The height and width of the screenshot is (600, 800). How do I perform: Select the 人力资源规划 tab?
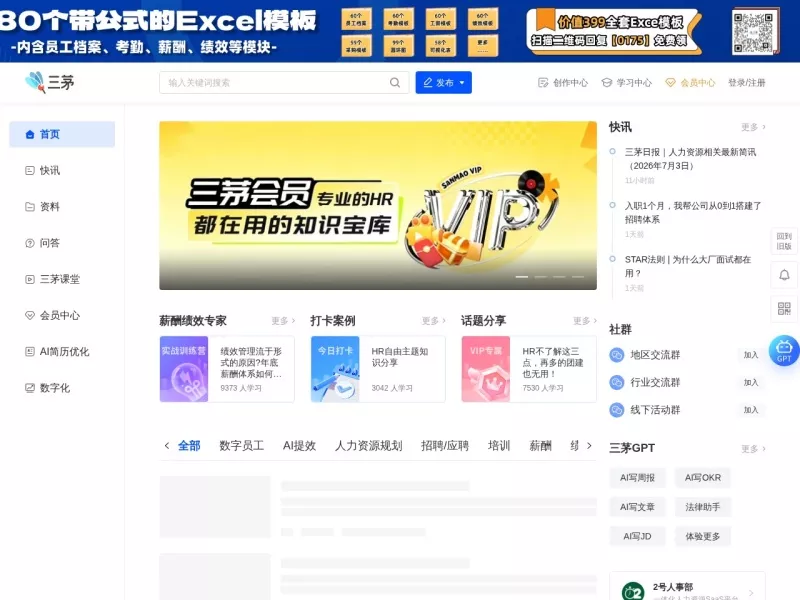click(x=368, y=445)
